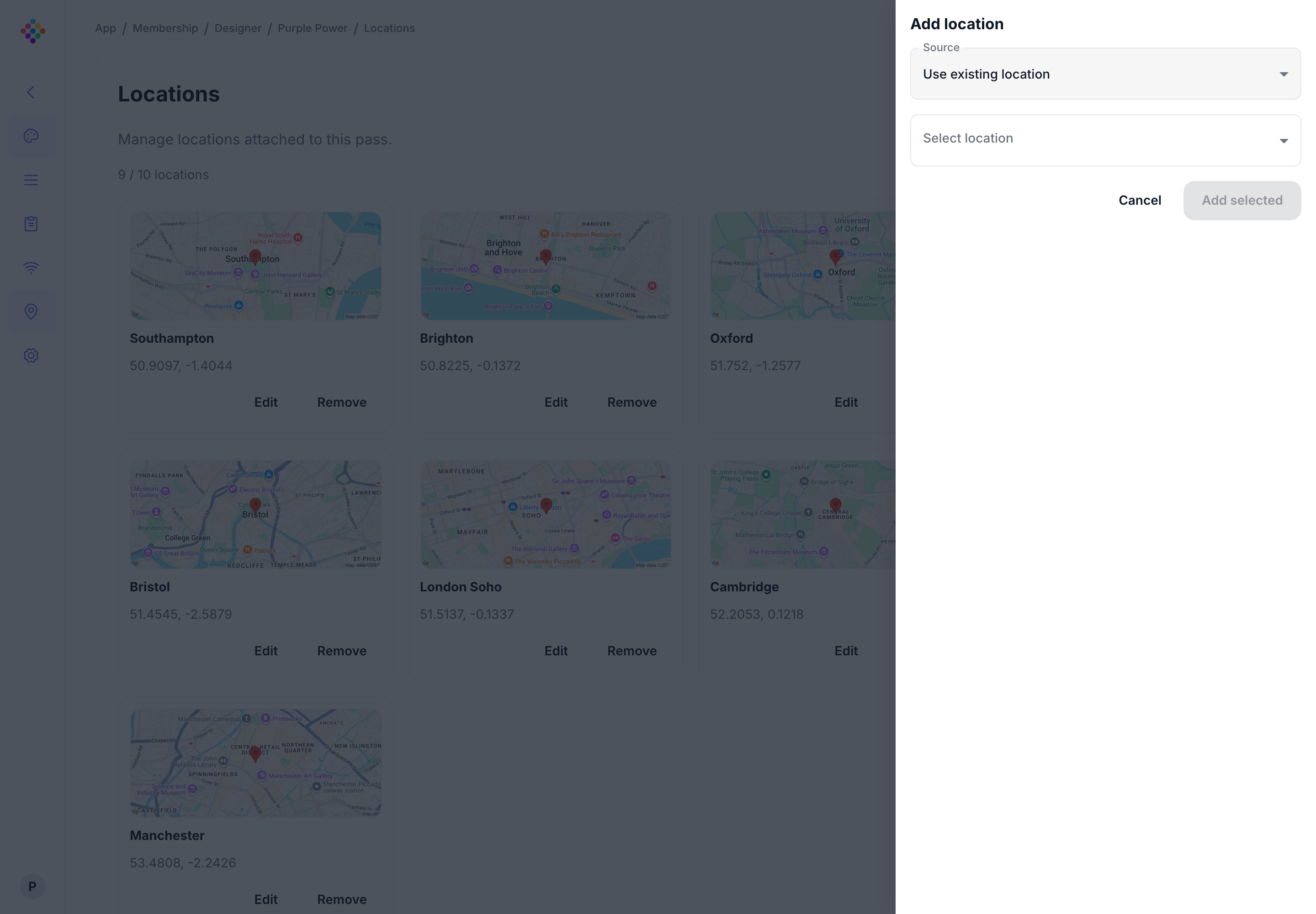Remove the Manchester location
This screenshot has height=914, width=1316.
tap(342, 900)
